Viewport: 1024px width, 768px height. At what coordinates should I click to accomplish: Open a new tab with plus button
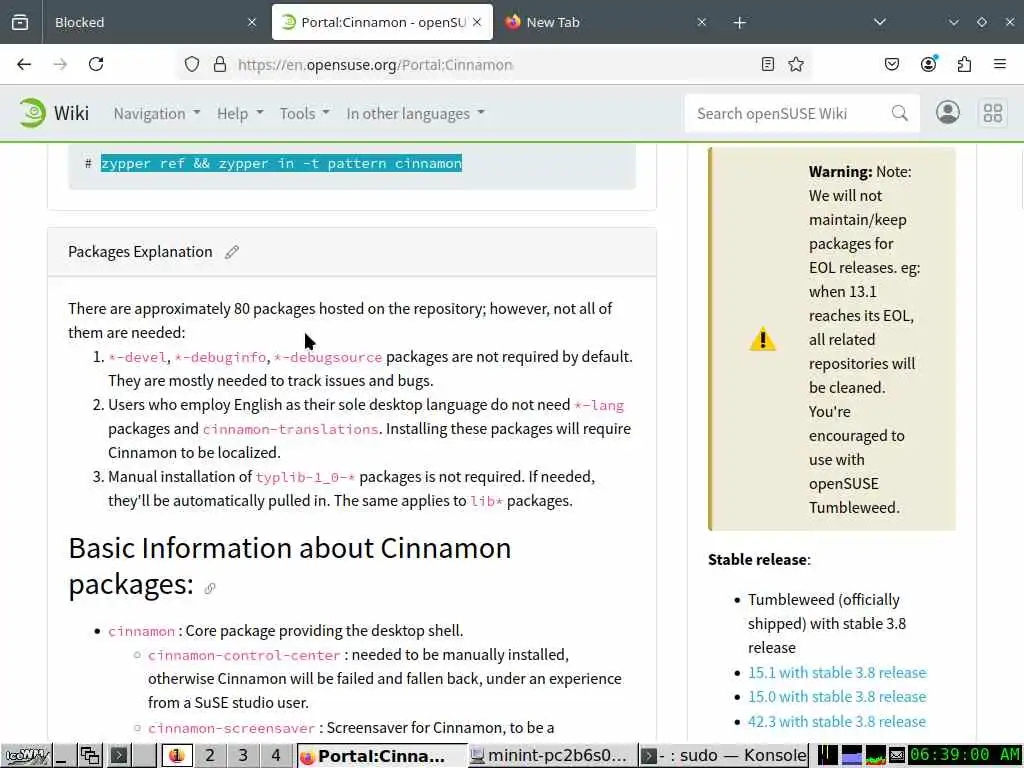[x=739, y=23]
